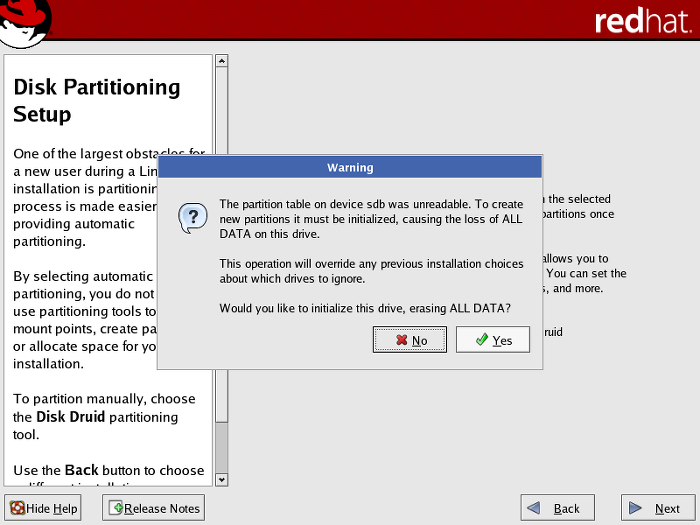
Task: Click the No button in Warning dialog
Action: point(409,340)
